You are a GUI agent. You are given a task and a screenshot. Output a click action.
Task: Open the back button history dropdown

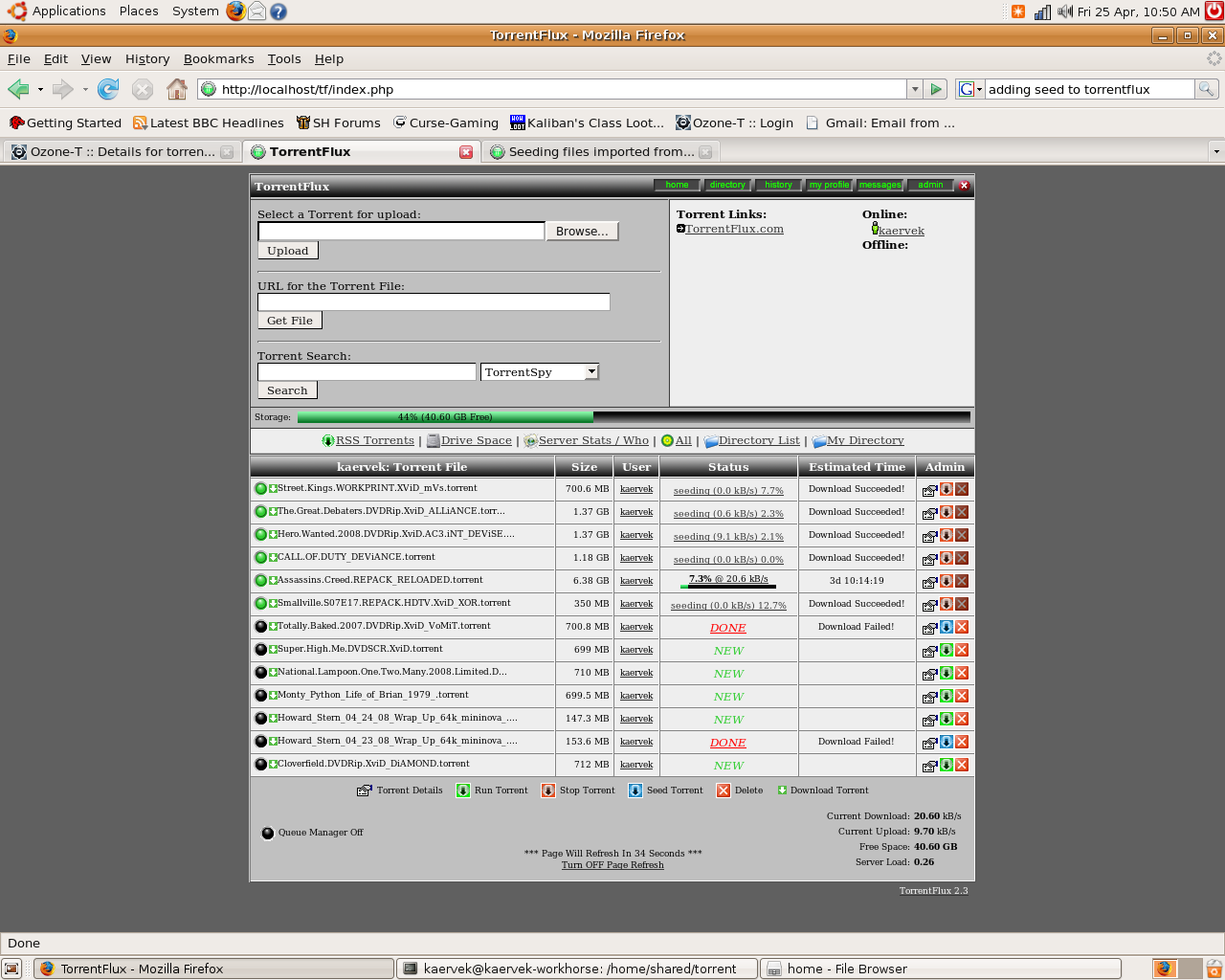pos(40,89)
